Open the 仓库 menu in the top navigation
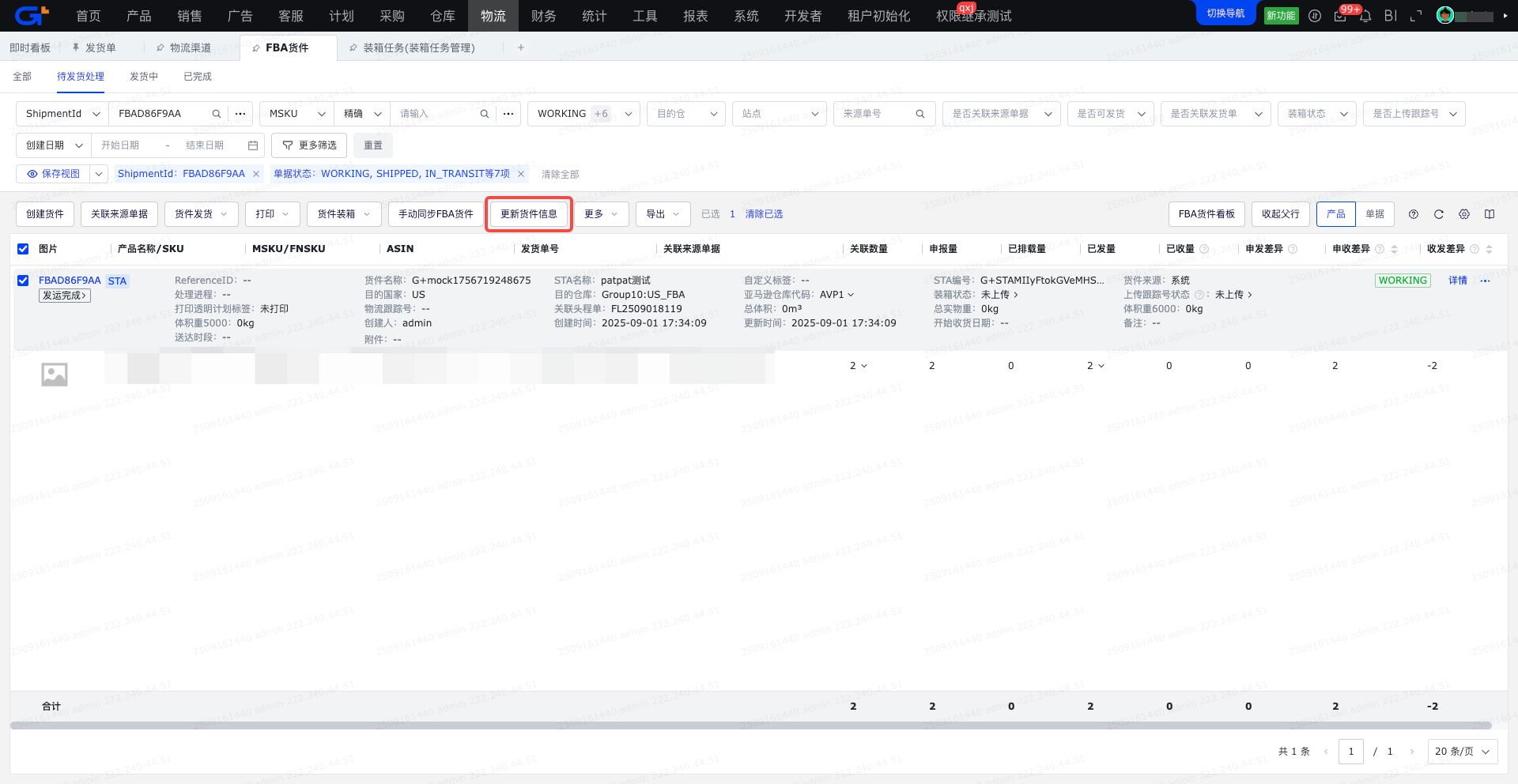 pos(443,16)
